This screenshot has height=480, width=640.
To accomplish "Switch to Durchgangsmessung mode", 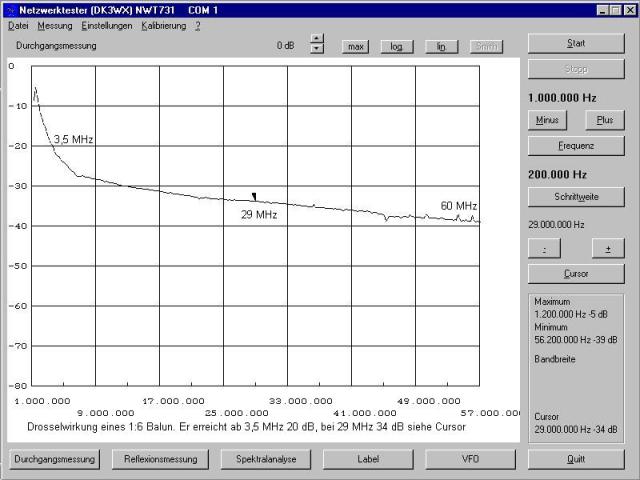I will tap(54, 459).
